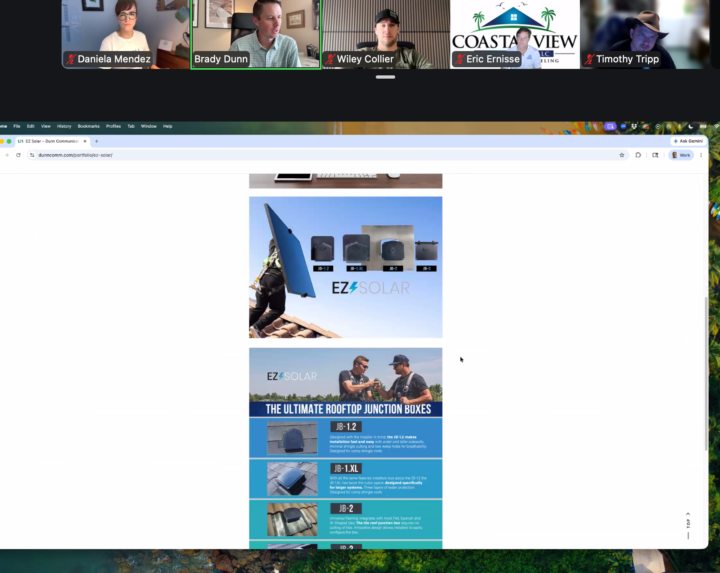Click the EZ Solar panel installer image
Screen dimensions: 720x573
click(x=346, y=267)
